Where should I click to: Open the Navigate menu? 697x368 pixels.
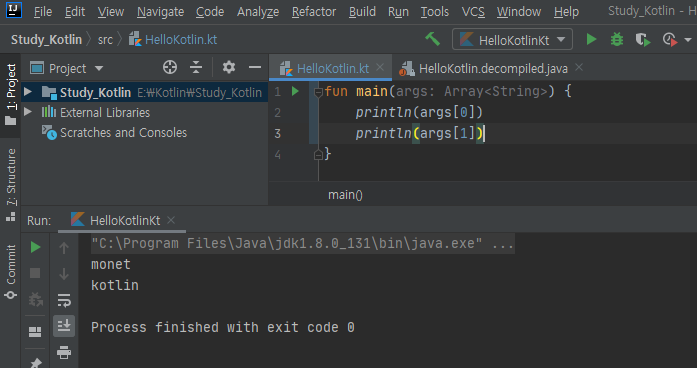[x=160, y=12]
